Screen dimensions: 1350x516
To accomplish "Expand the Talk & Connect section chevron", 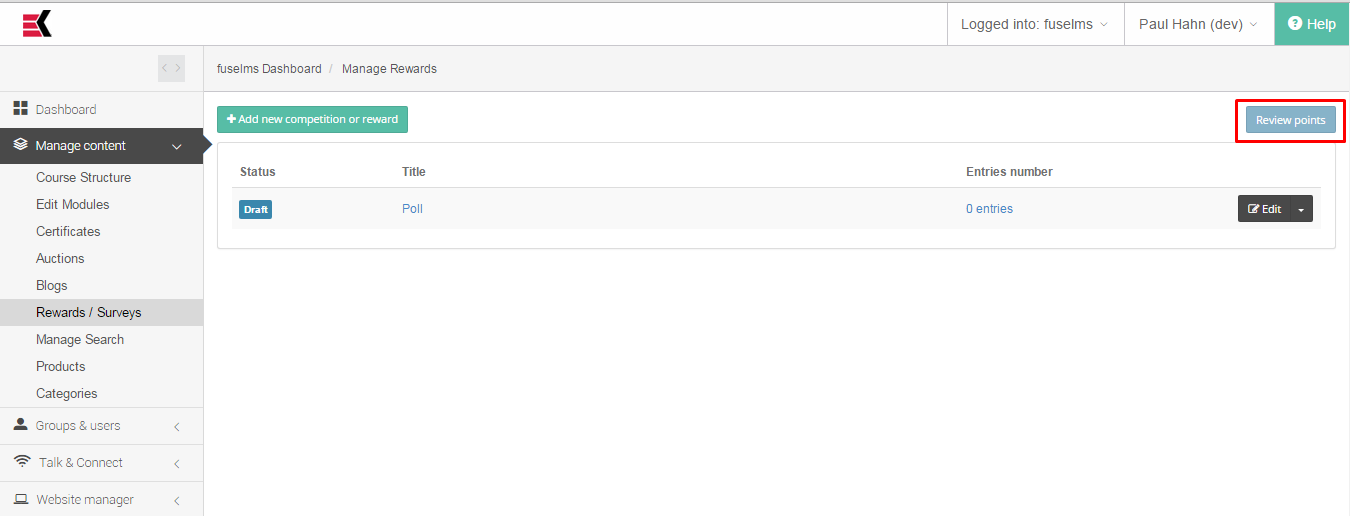I will [x=177, y=463].
